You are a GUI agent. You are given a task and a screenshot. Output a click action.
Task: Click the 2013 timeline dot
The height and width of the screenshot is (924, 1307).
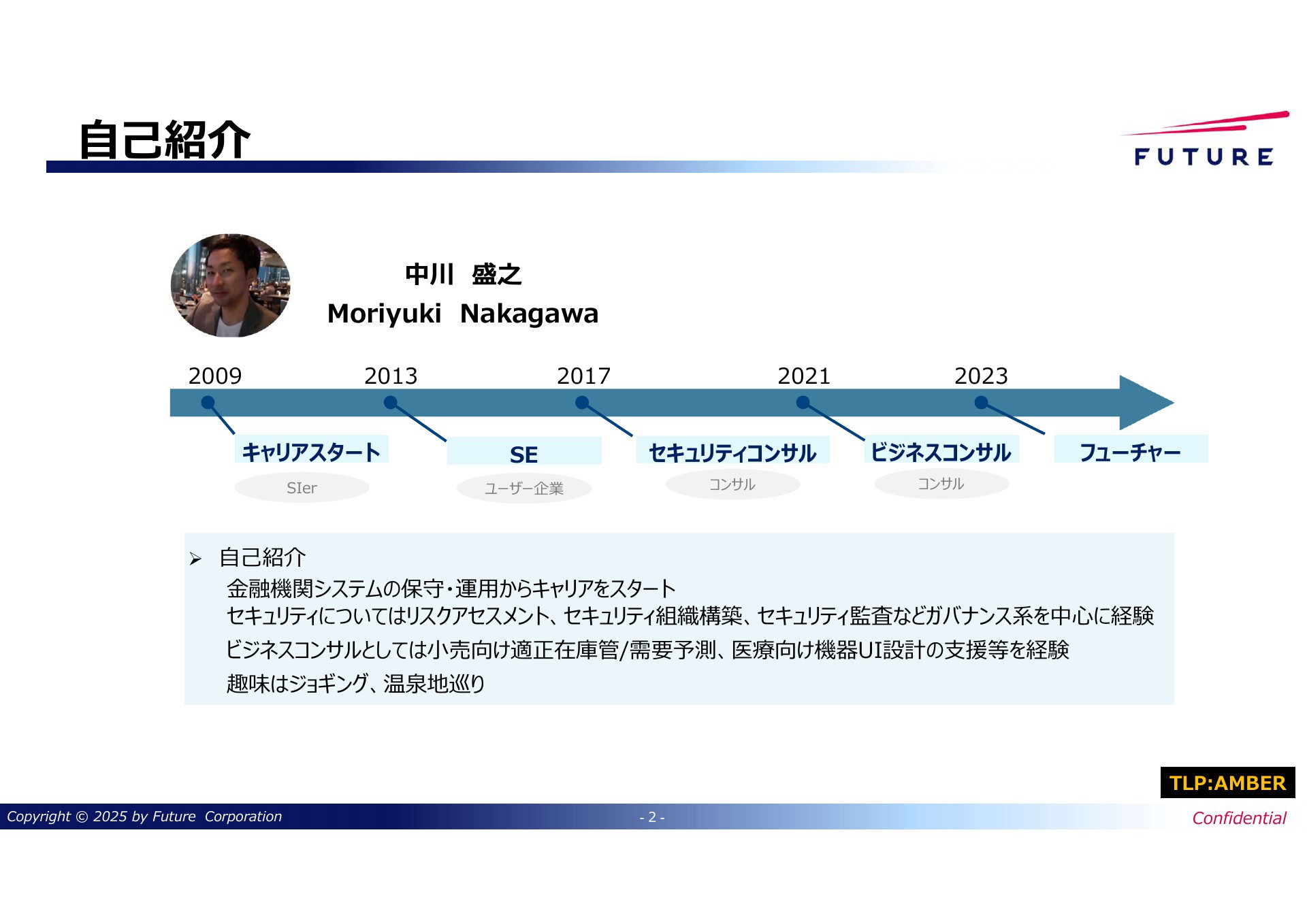(x=391, y=403)
